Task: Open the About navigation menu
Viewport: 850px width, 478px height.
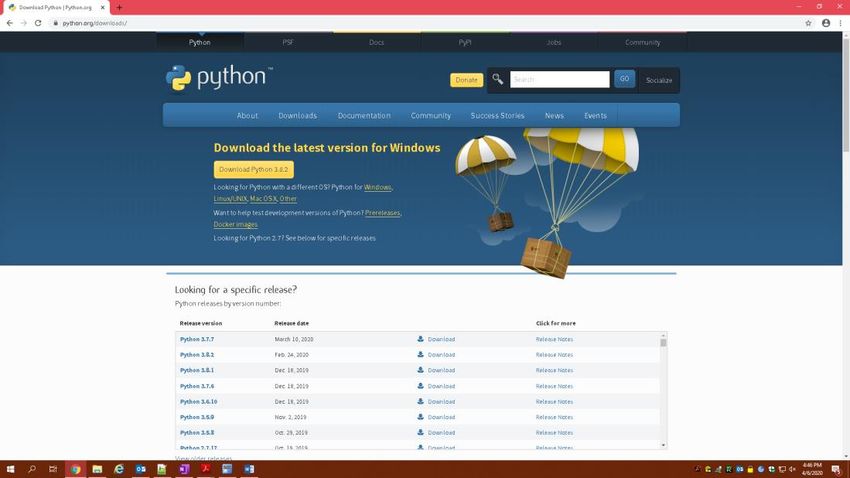Action: pos(247,115)
